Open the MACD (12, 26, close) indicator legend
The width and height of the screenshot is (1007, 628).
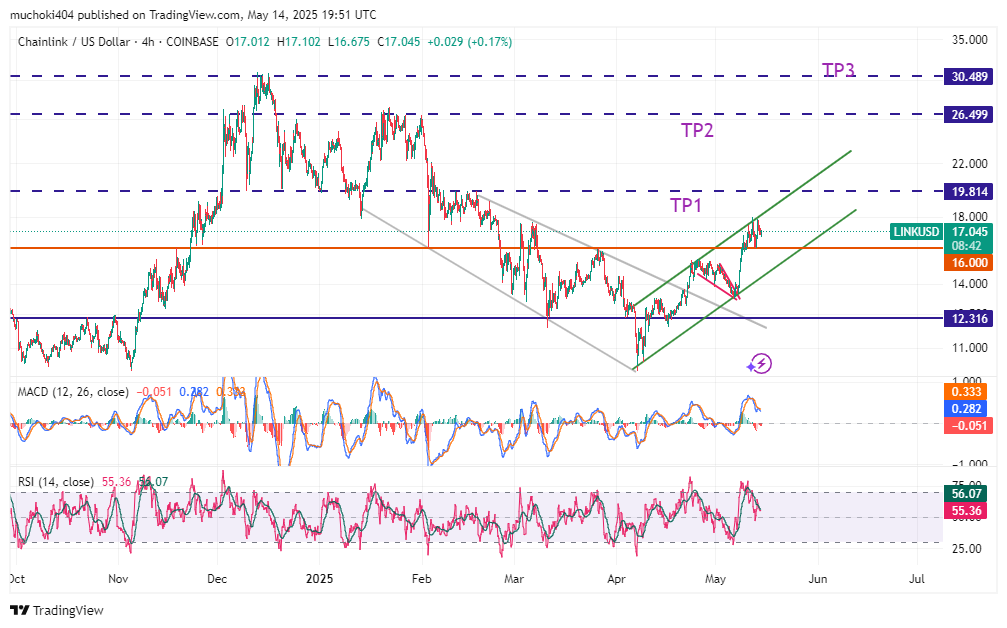tap(73, 392)
